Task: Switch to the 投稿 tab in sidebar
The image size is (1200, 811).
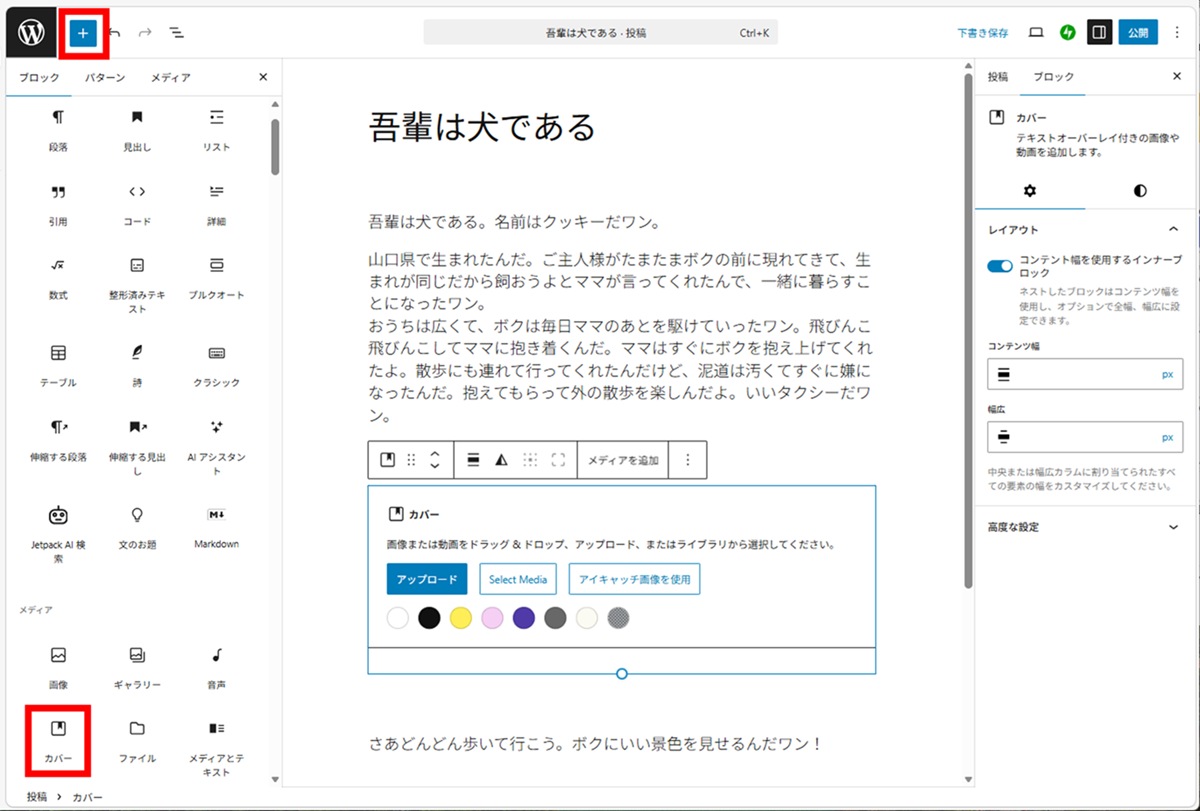Action: [998, 77]
